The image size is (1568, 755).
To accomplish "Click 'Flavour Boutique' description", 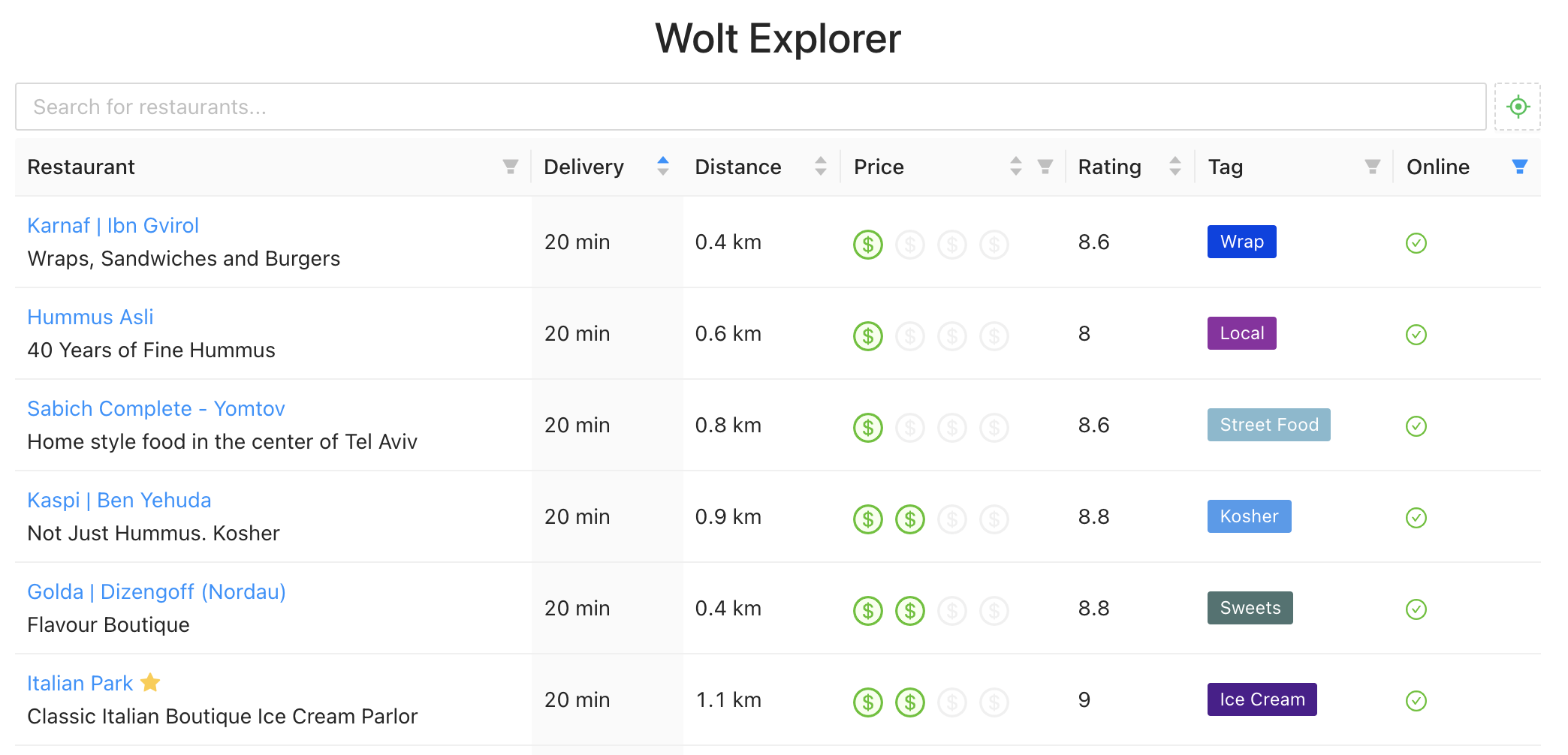I will [108, 624].
